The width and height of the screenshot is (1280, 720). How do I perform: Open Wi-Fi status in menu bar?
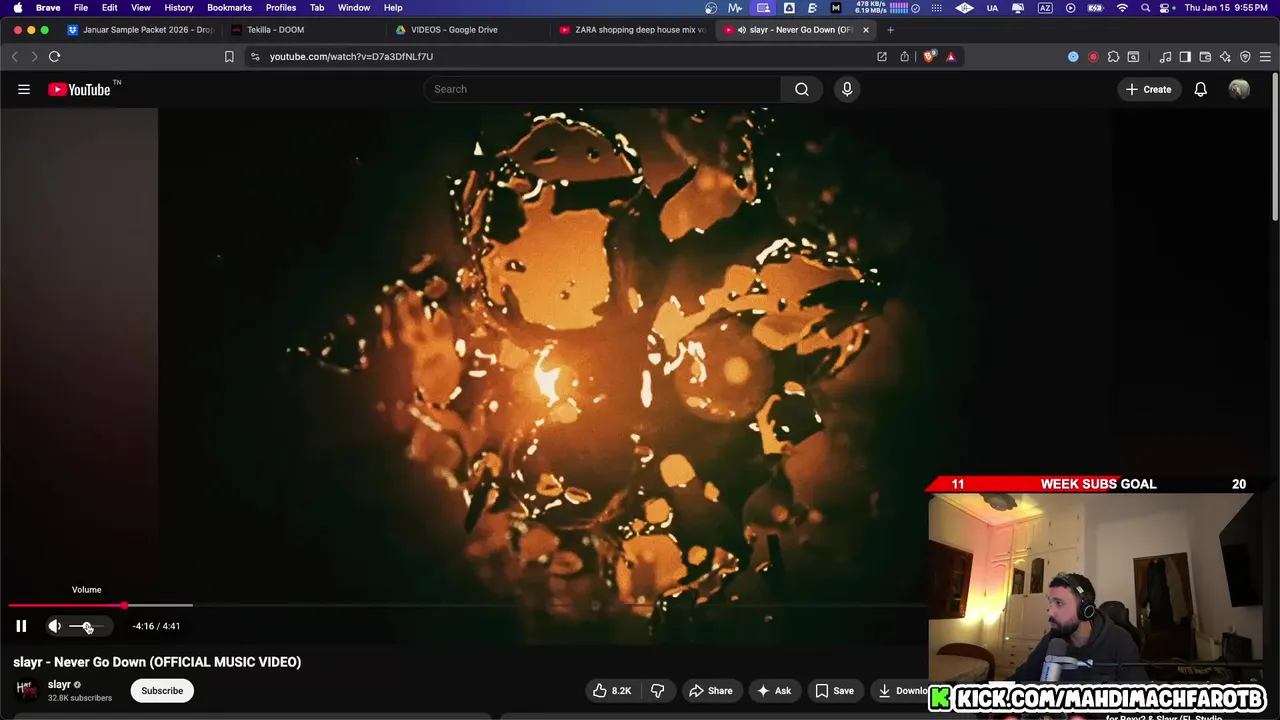(1122, 8)
